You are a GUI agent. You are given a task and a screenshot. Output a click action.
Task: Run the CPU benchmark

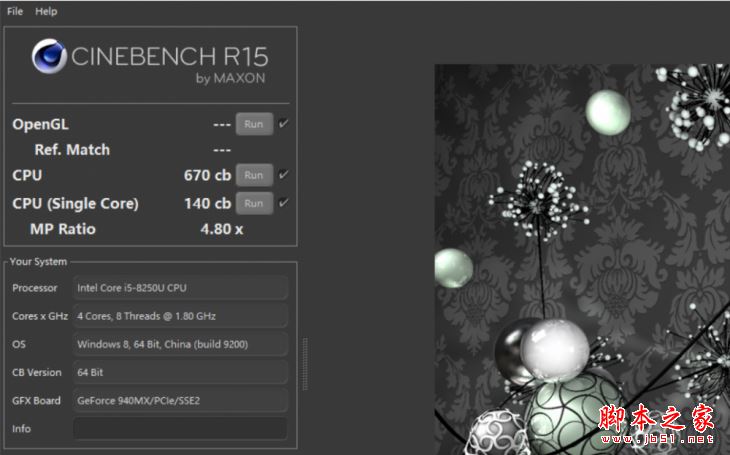(x=254, y=175)
